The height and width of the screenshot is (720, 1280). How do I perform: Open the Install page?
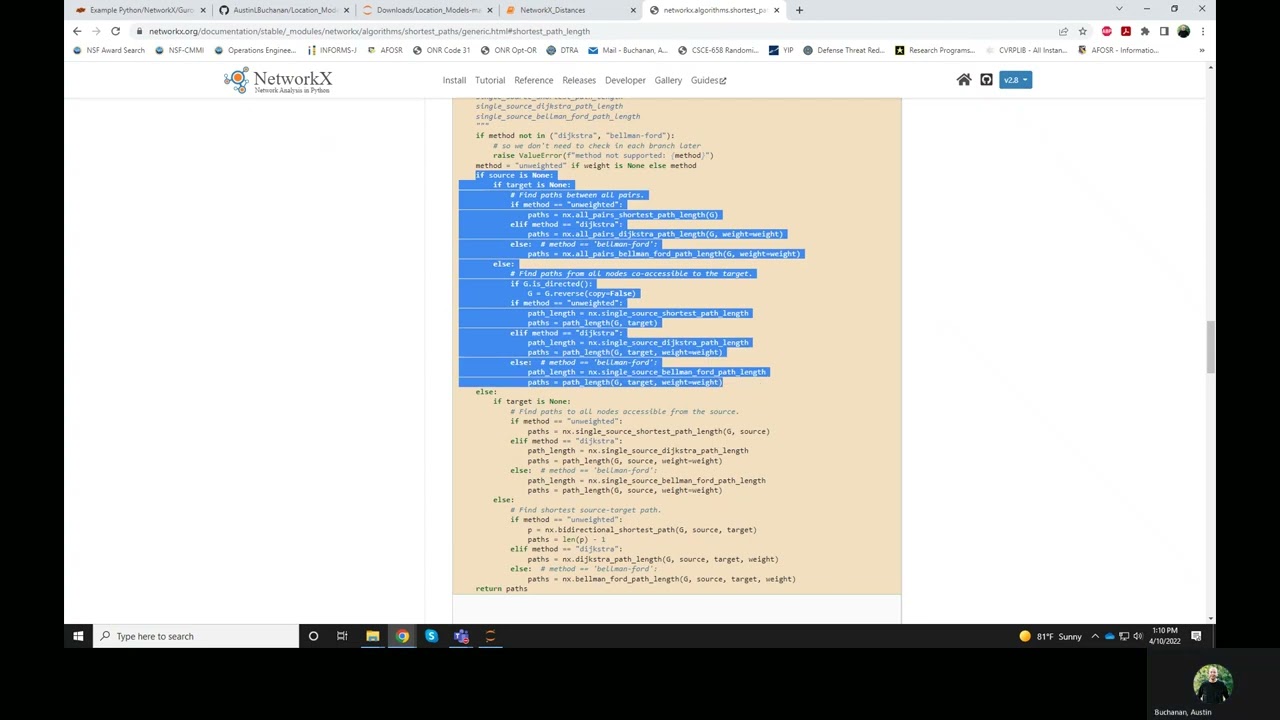tap(454, 80)
